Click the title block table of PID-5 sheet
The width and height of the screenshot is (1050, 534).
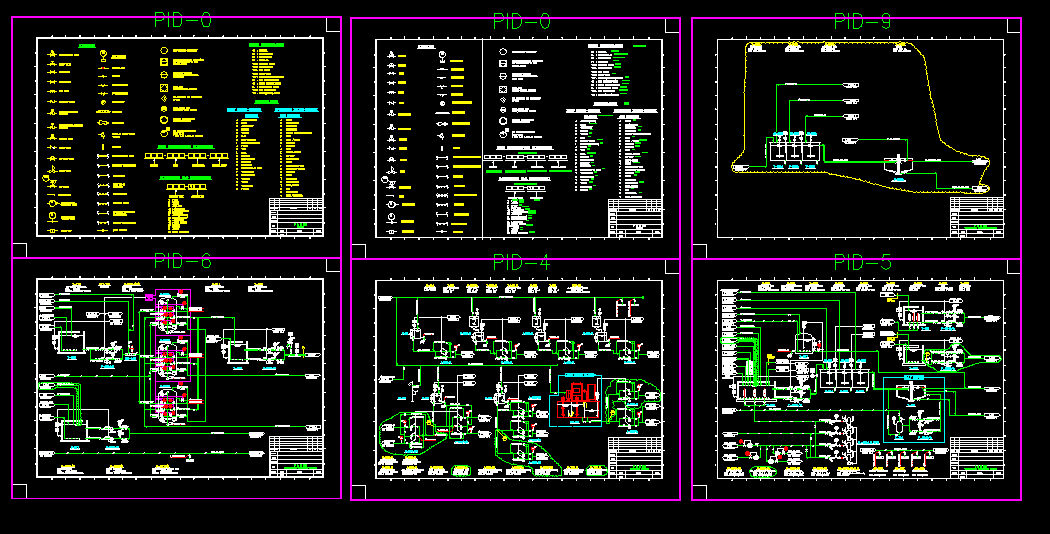(976, 458)
